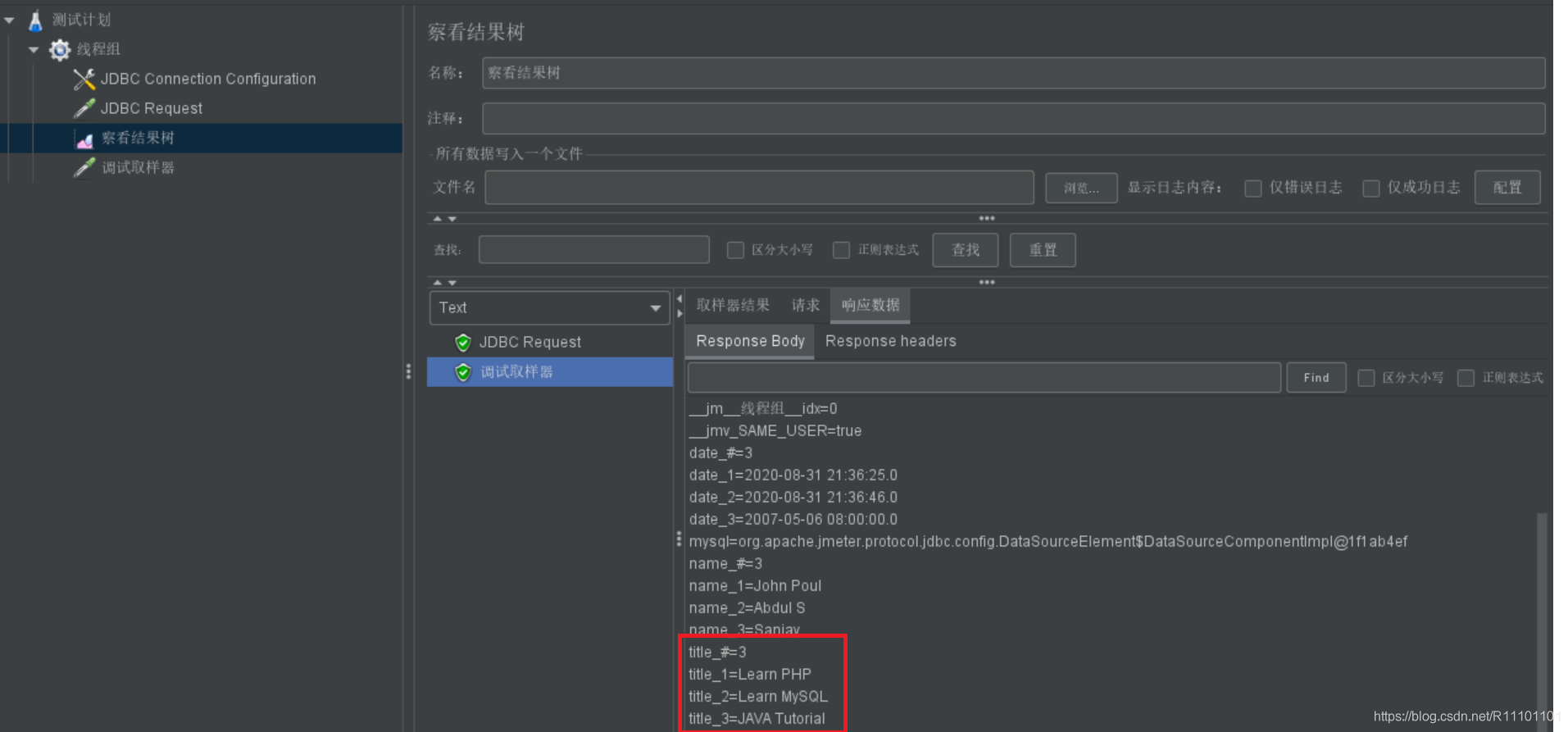
Task: Open the Text renderer dropdown
Action: [549, 307]
